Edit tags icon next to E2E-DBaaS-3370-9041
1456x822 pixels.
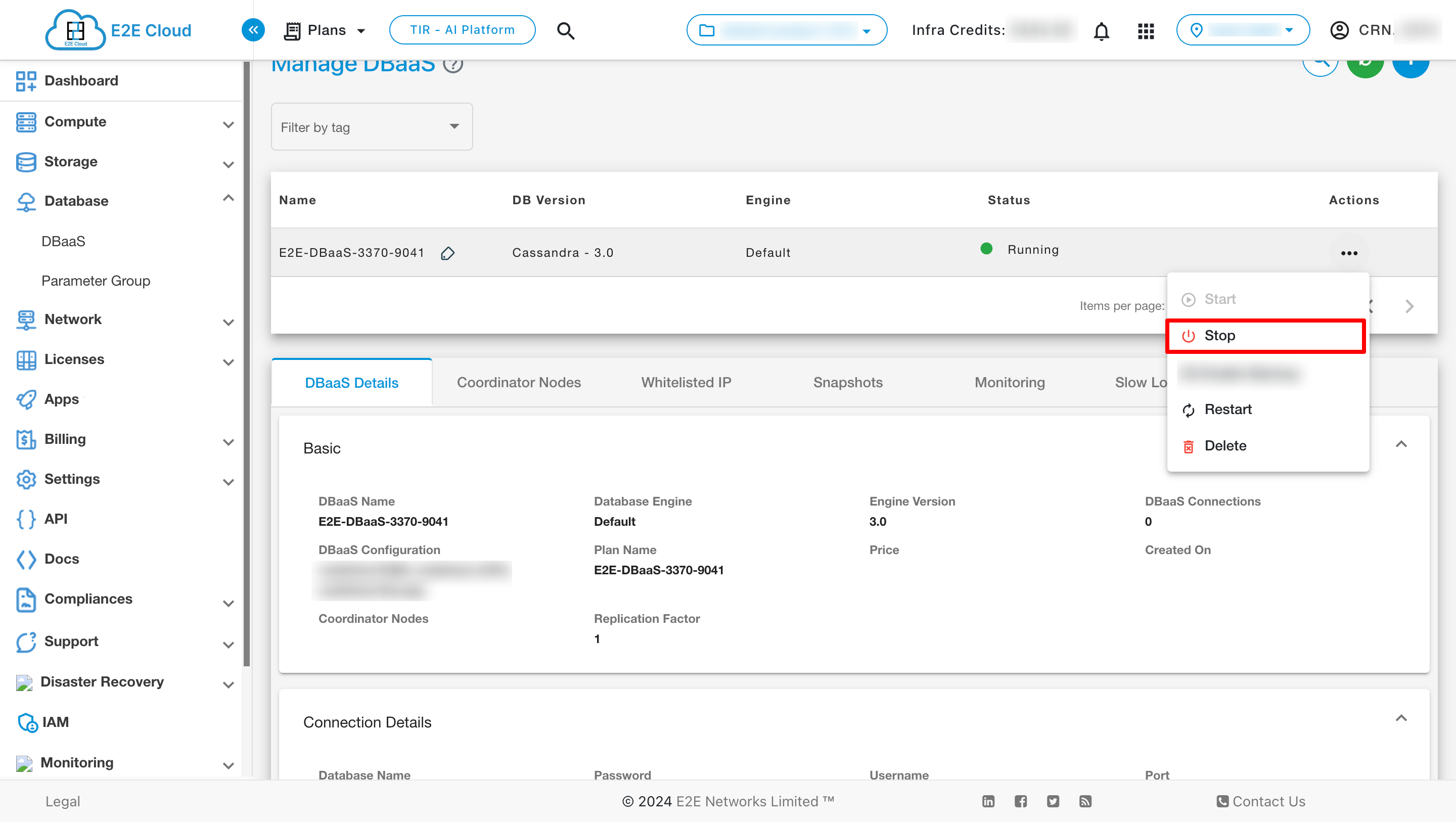pyautogui.click(x=447, y=253)
